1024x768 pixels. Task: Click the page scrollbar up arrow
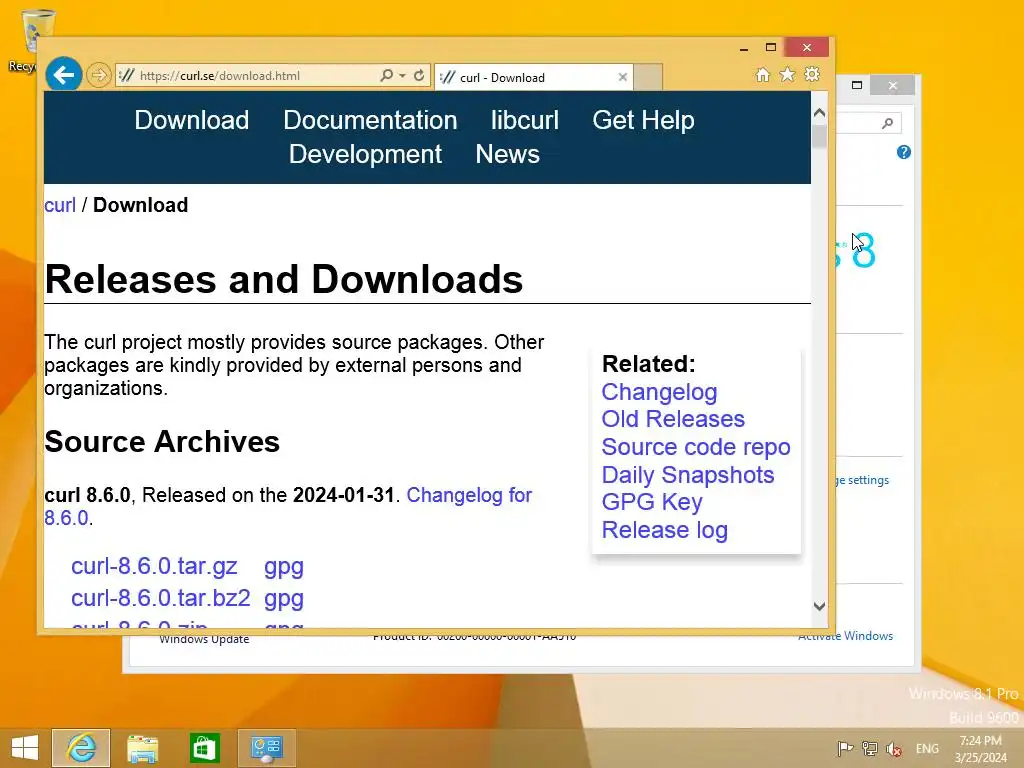[820, 113]
